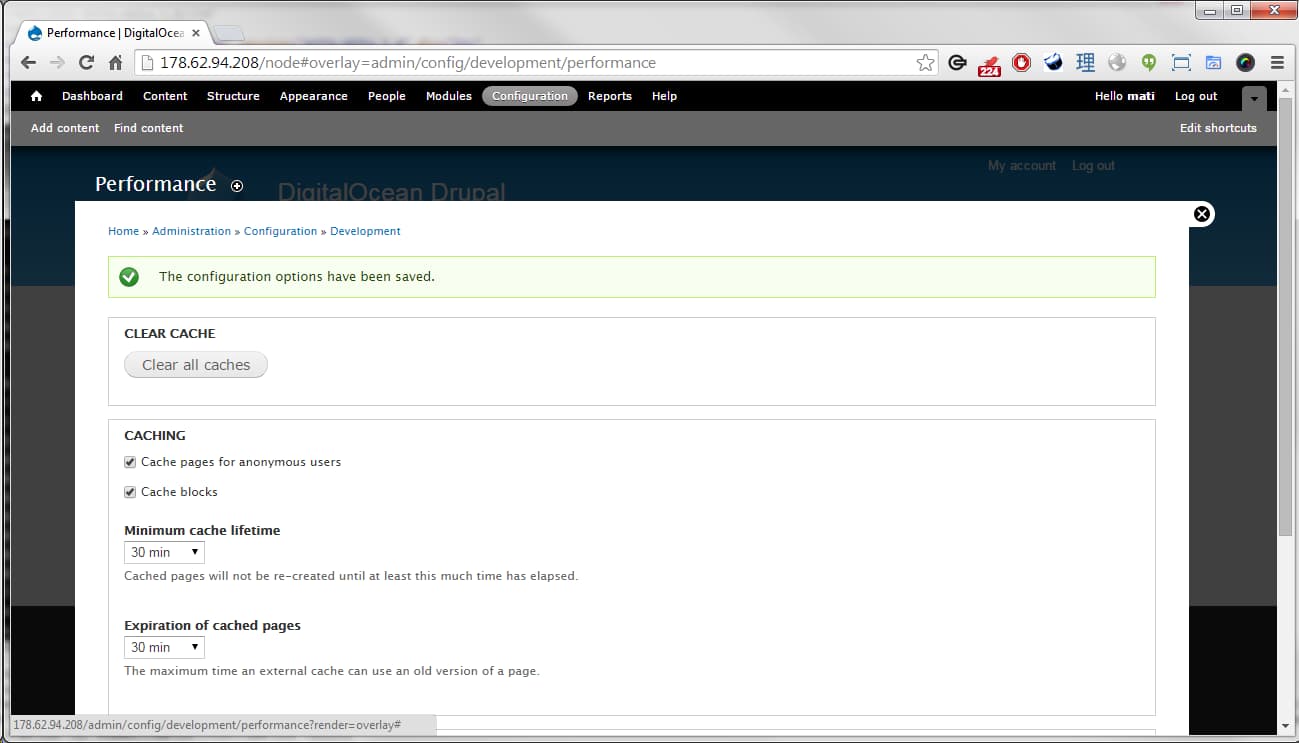Viewport: 1299px width, 743px height.
Task: Go back with browser back arrow
Action: [x=28, y=62]
